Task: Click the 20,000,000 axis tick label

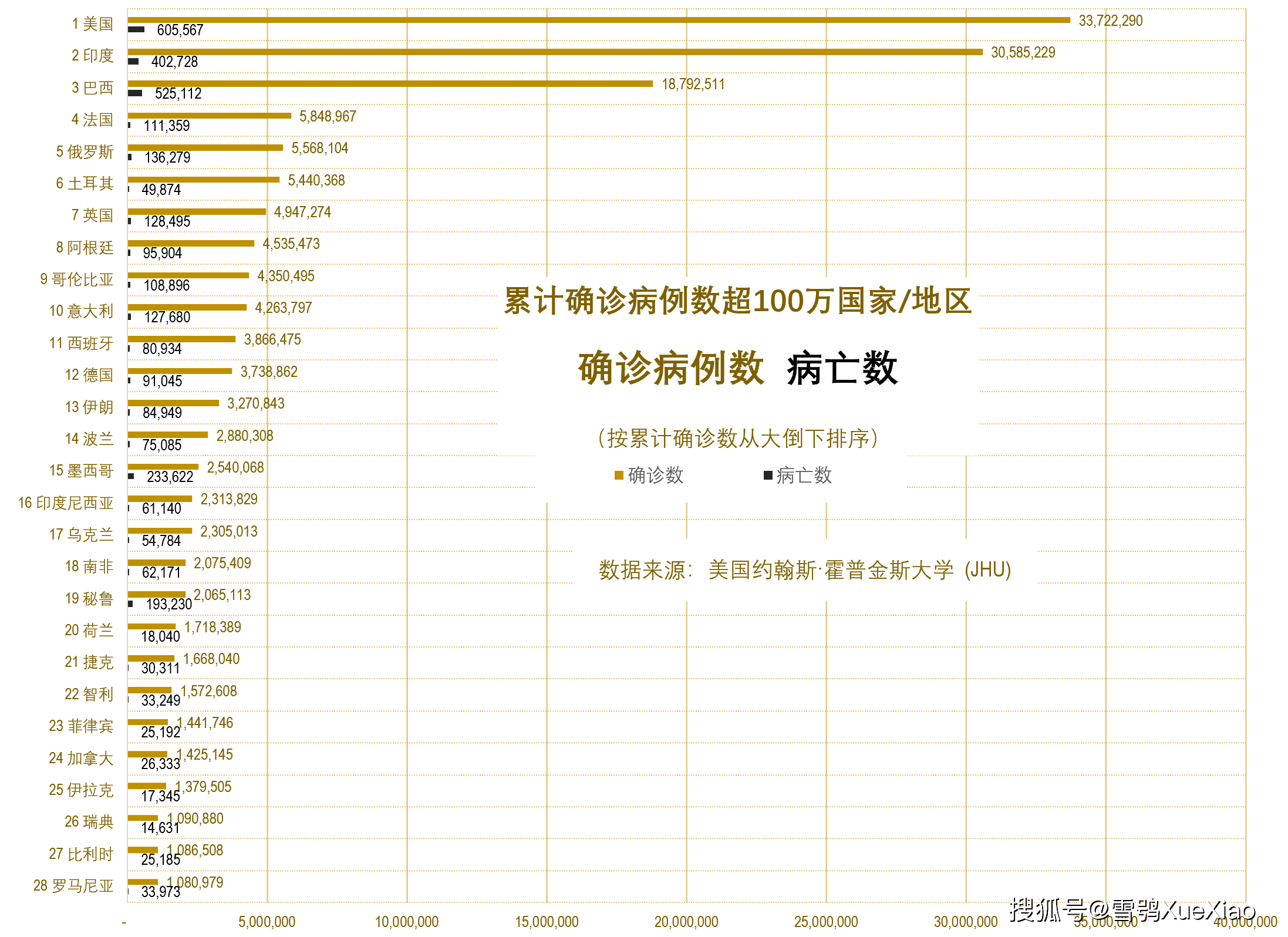Action: pyautogui.click(x=686, y=922)
